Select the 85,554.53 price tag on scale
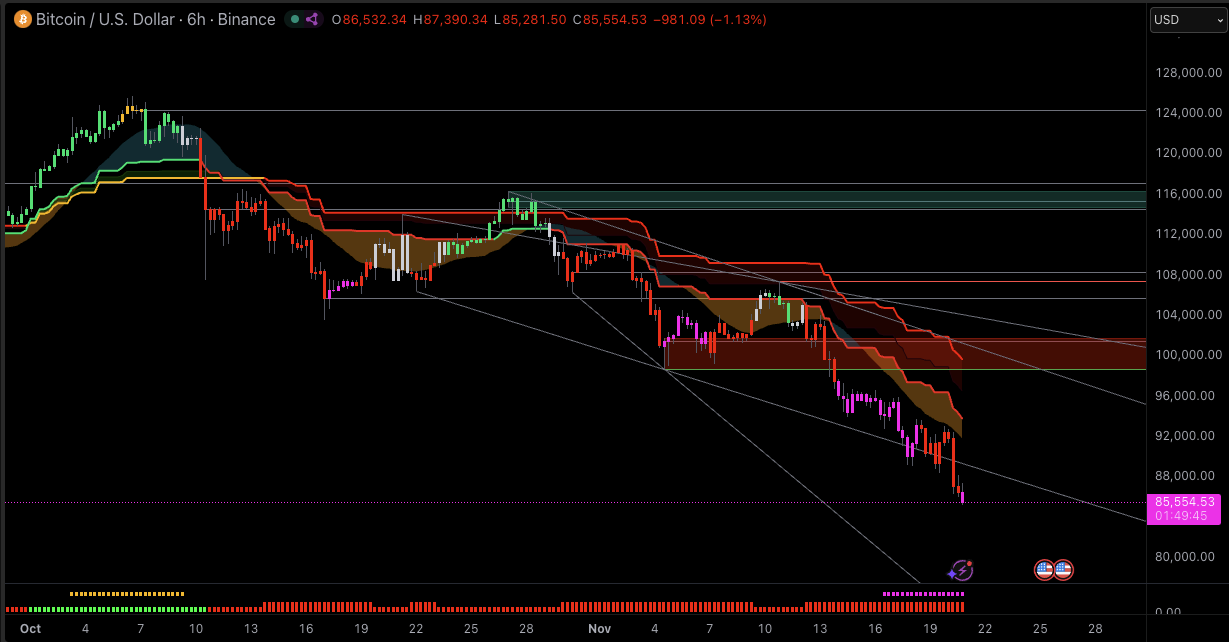1229x642 pixels. [x=1184, y=500]
